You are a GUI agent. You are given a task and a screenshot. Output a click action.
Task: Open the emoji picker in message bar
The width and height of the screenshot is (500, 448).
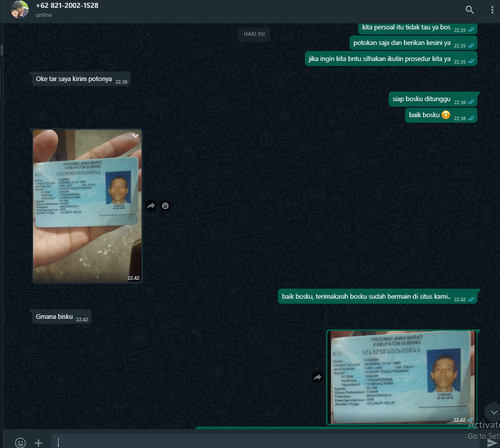click(x=20, y=442)
